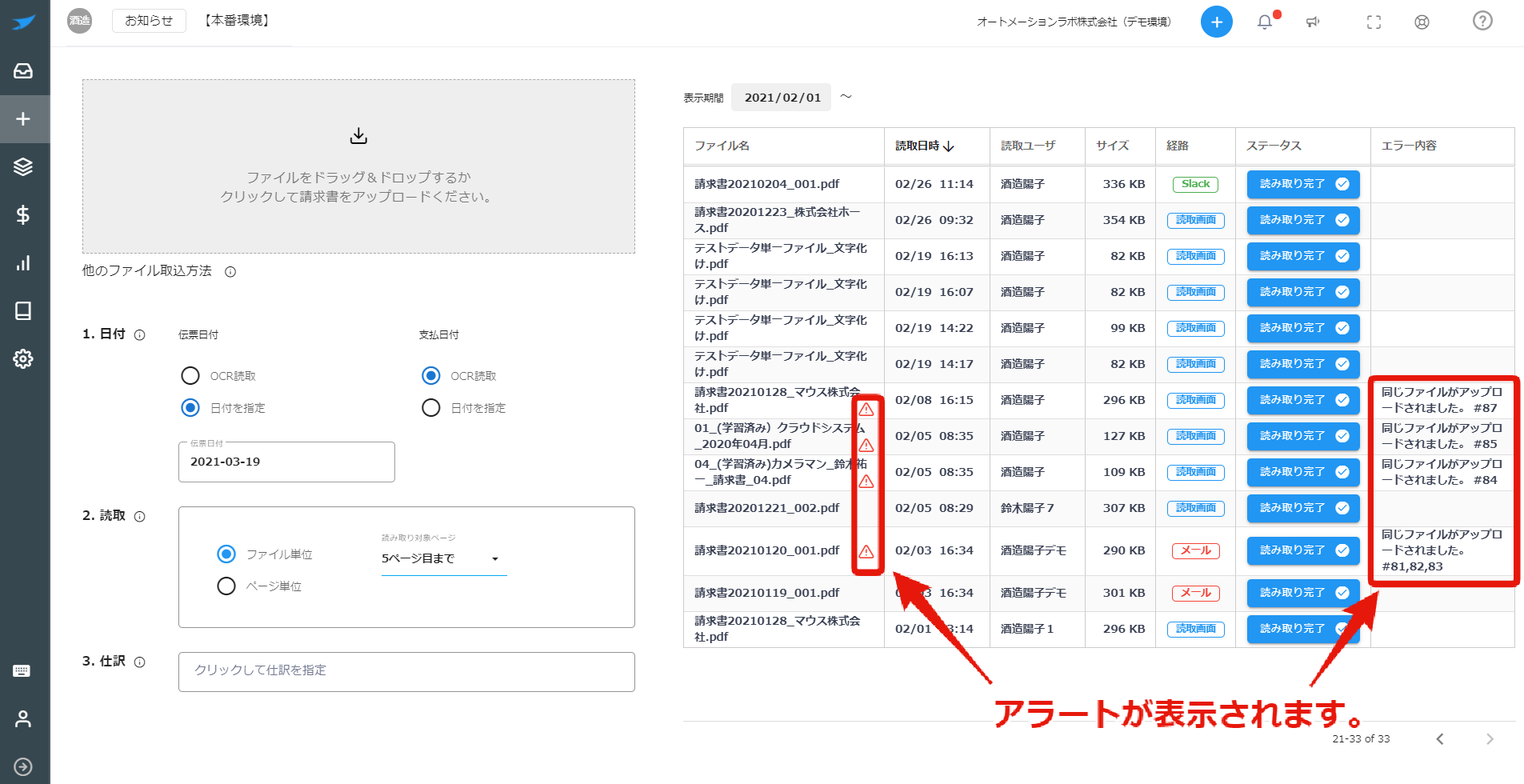Viewport: 1524px width, 784px height.
Task: Click the round avatar icon in header
Action: pyautogui.click(x=80, y=21)
